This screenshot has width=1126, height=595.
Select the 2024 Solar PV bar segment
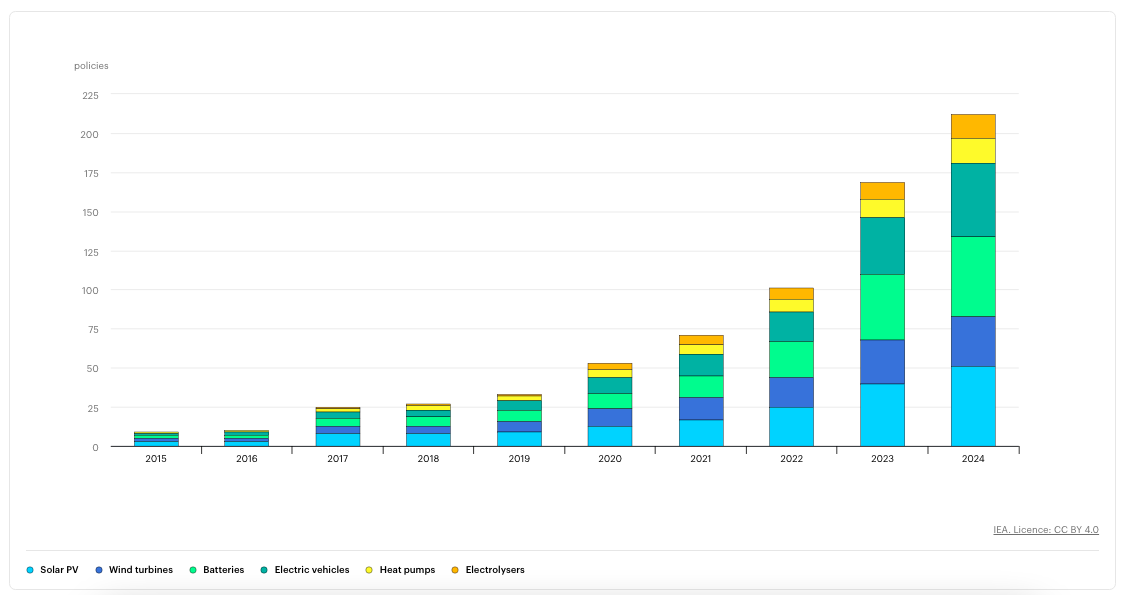(973, 406)
